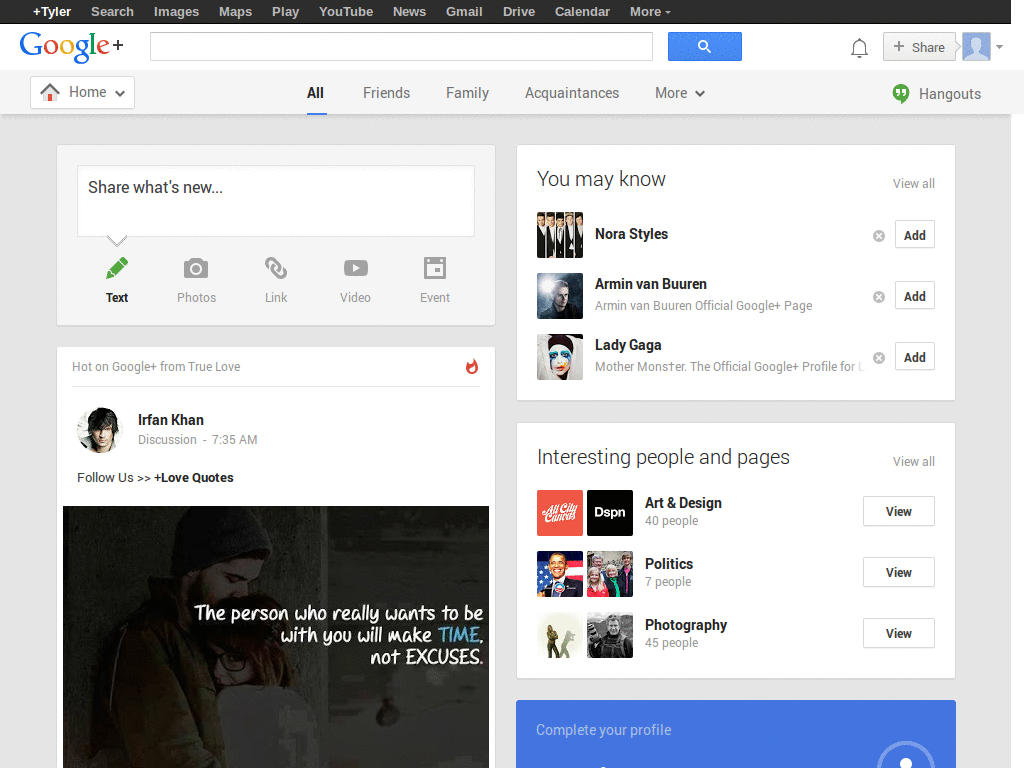Viewport: 1024px width, 768px height.
Task: Go to Images in top bar
Action: click(176, 12)
